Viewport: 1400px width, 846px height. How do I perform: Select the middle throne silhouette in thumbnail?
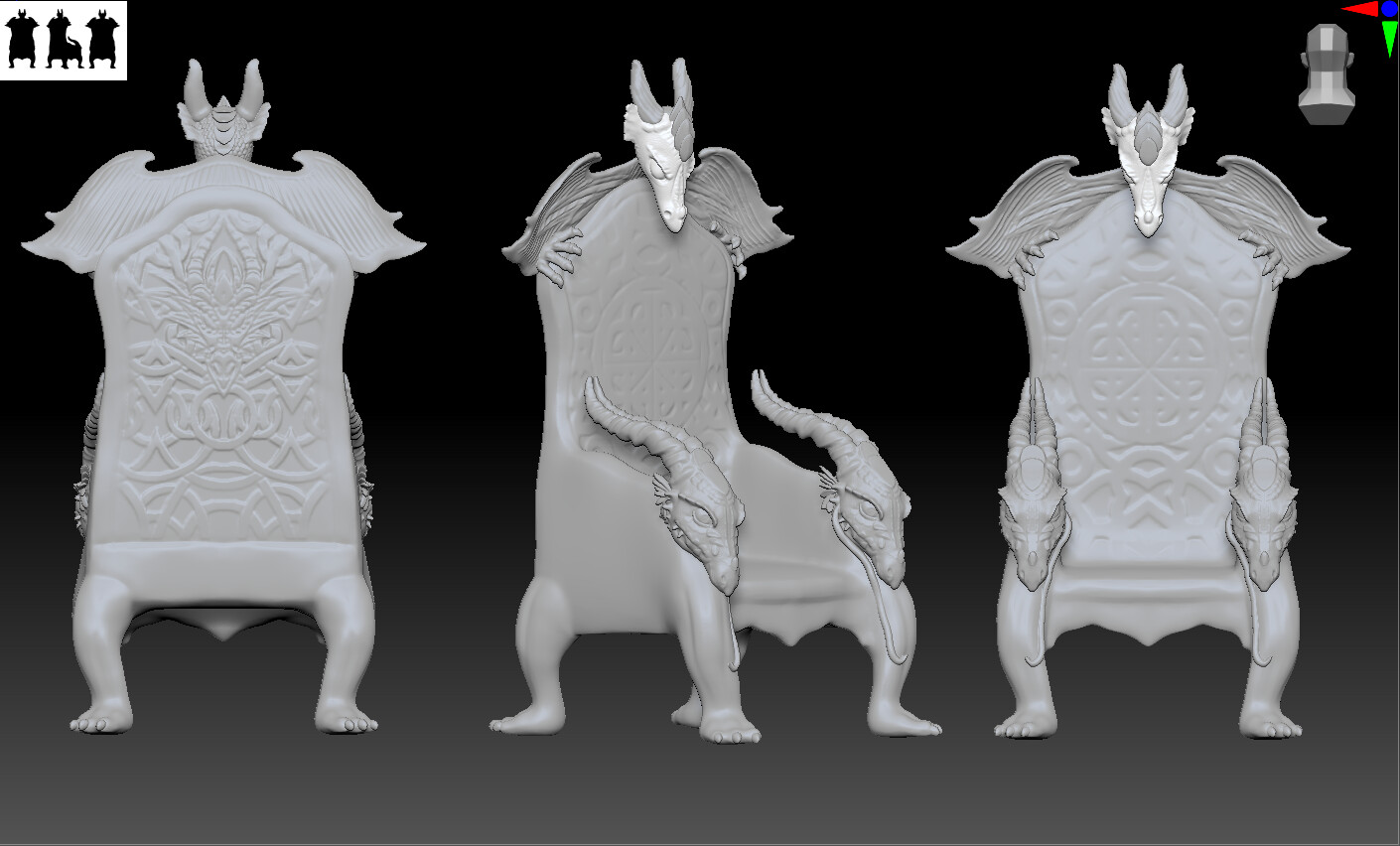click(64, 43)
